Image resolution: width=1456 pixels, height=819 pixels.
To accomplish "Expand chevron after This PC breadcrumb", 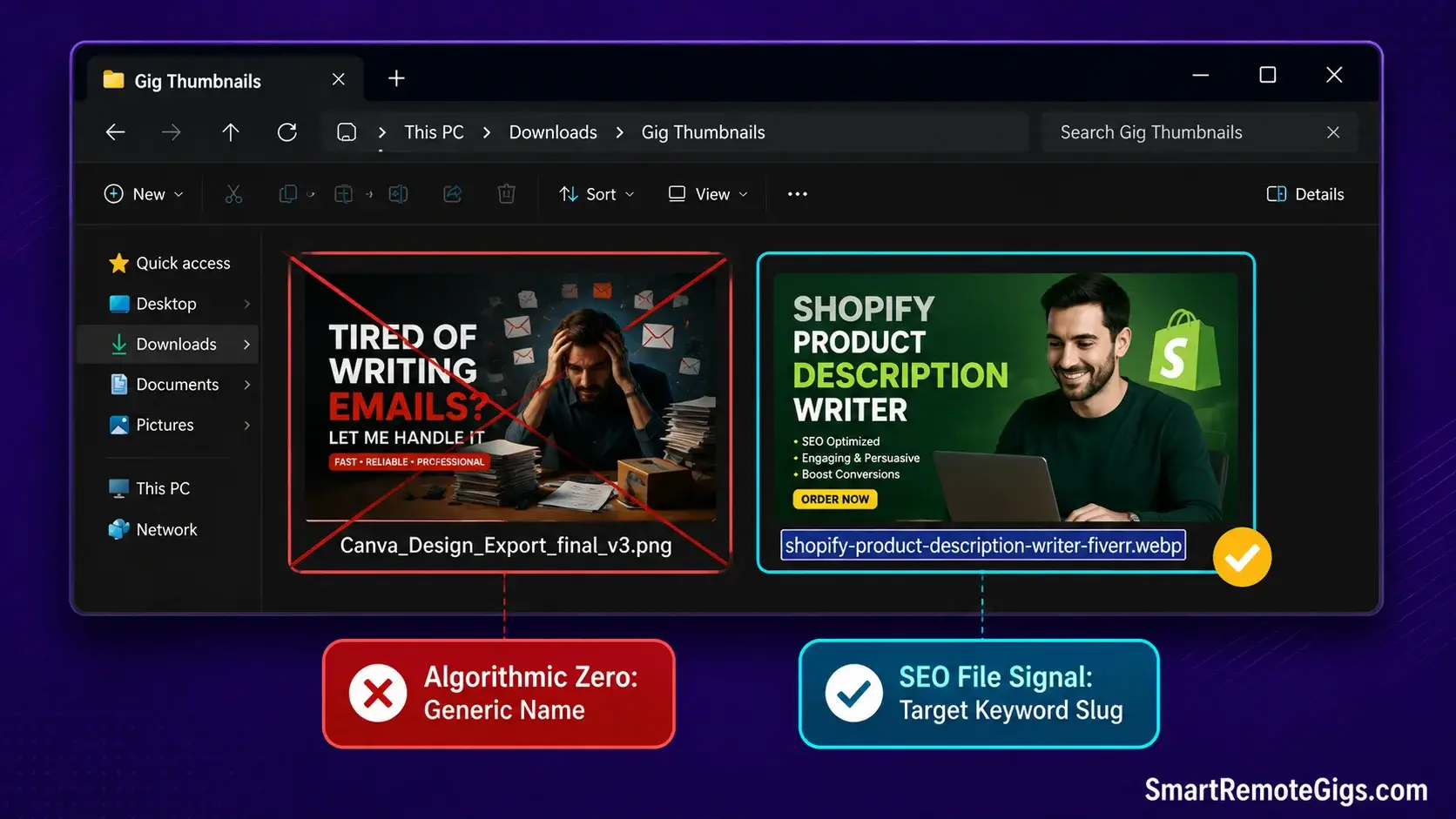I will point(487,132).
